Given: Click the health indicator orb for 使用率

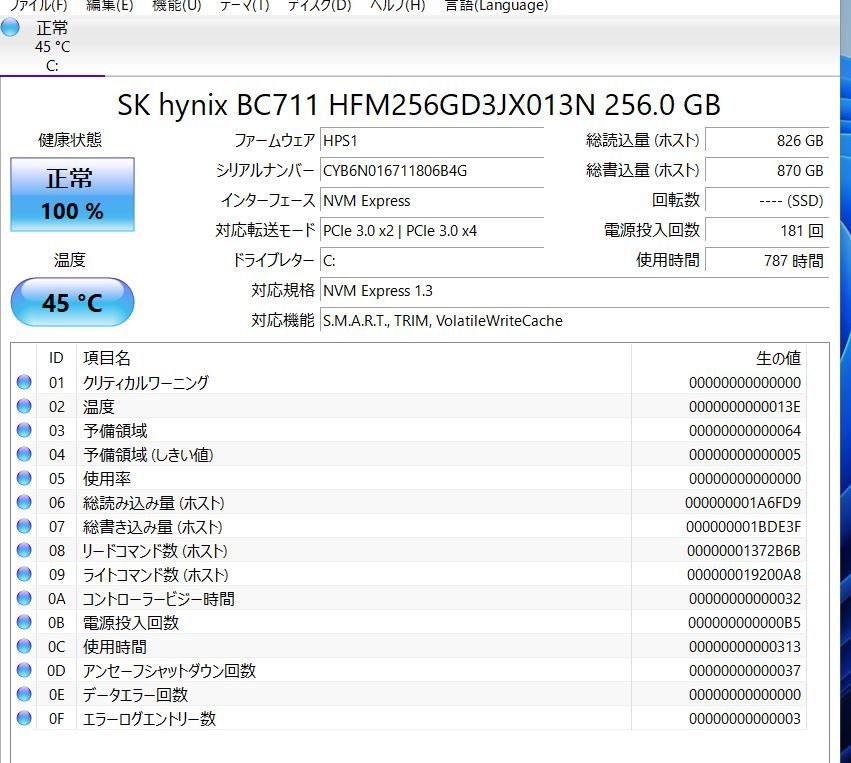Looking at the screenshot, I should click(x=25, y=479).
